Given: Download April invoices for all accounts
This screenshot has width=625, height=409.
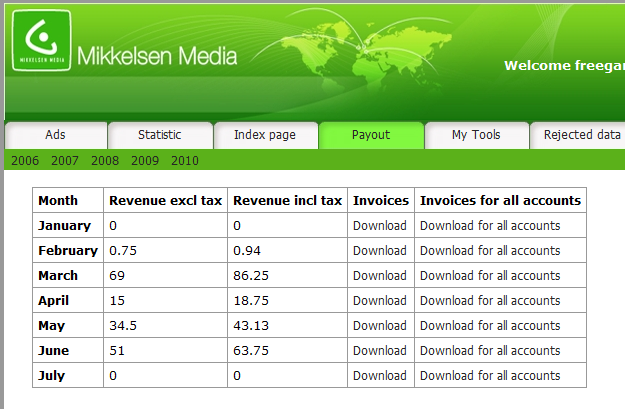Looking at the screenshot, I should point(490,301).
